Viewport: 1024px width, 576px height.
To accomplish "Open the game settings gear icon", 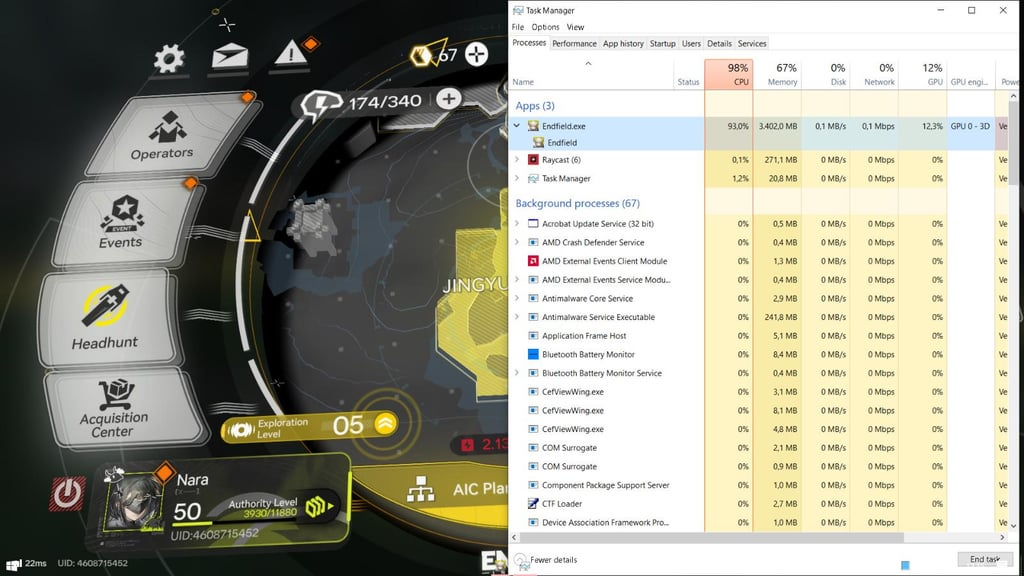I will [x=169, y=59].
